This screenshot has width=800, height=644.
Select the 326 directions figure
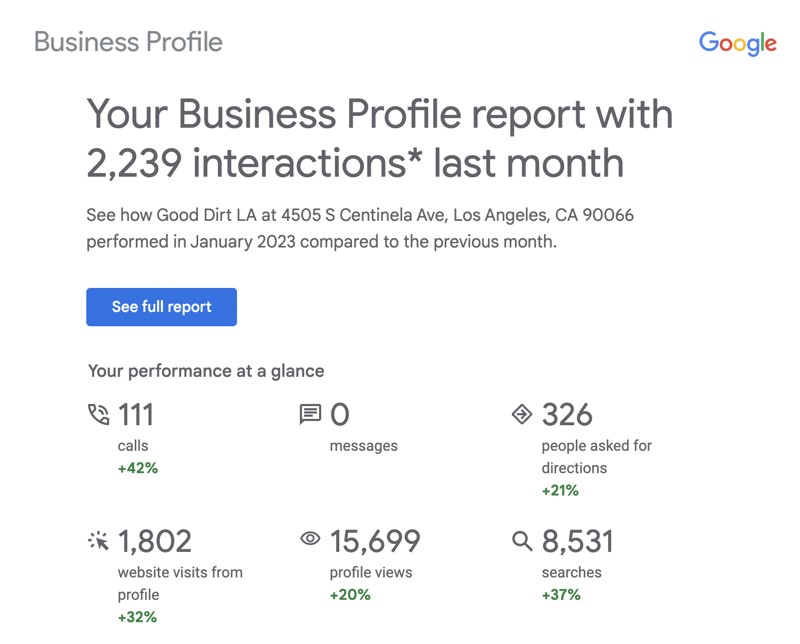point(567,414)
